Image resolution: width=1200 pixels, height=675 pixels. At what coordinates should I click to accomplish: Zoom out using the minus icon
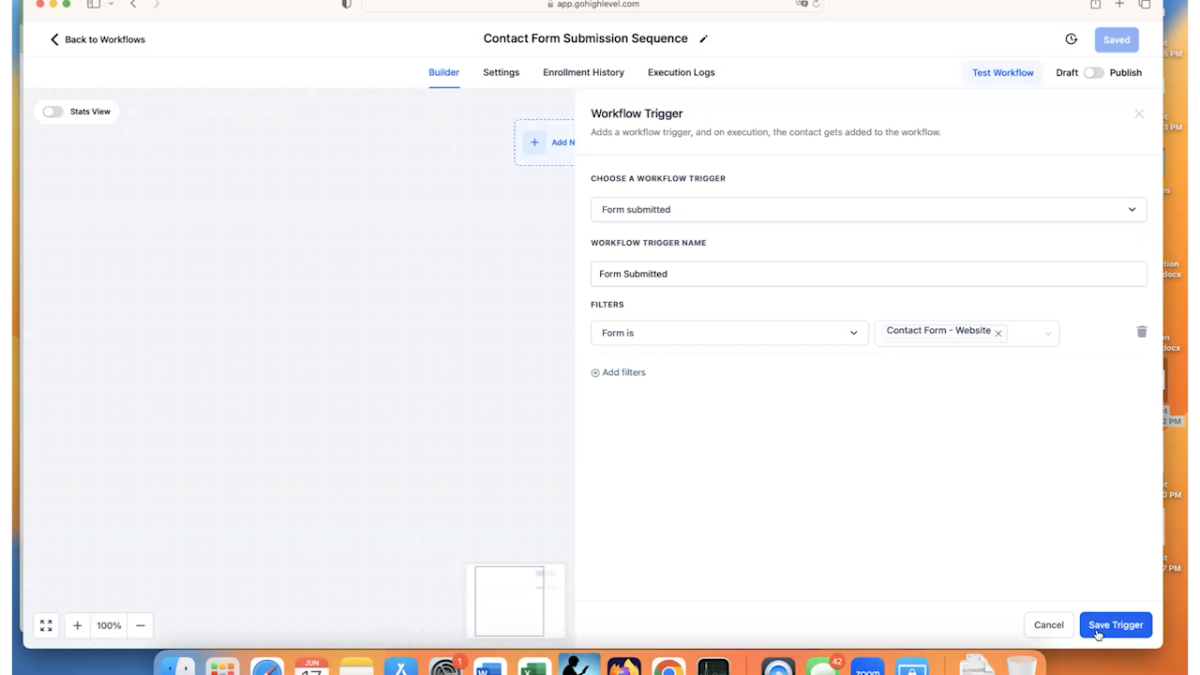coord(140,625)
